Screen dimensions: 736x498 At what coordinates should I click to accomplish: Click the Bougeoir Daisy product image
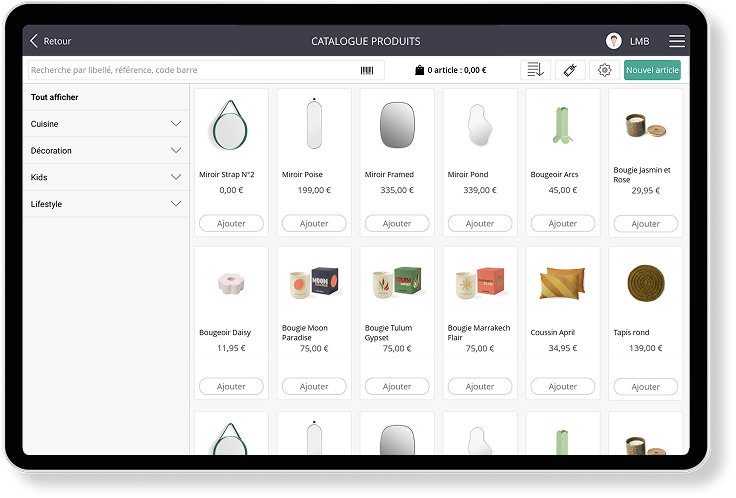(x=231, y=283)
